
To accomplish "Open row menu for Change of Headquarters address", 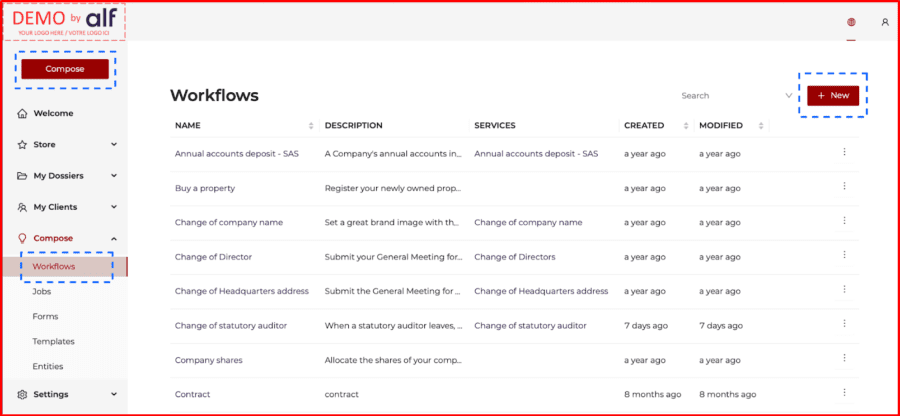I will point(844,289).
